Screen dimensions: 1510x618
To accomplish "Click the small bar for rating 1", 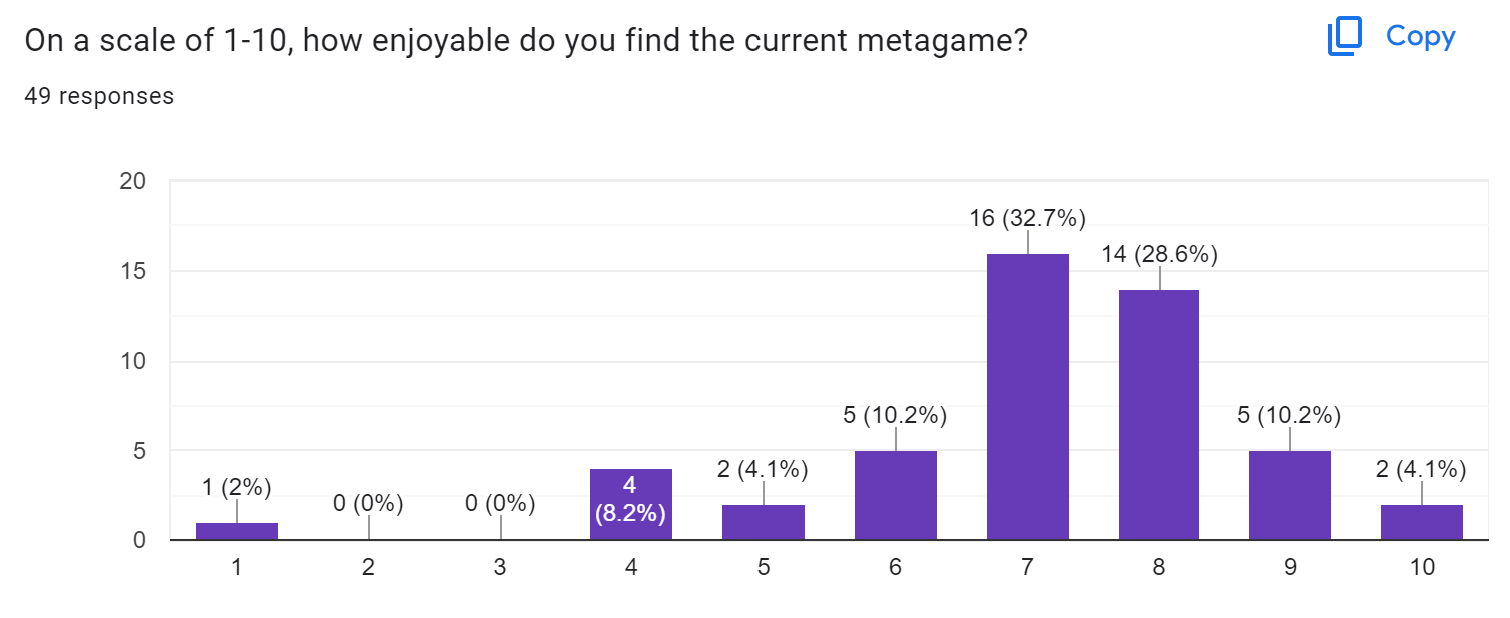I will [x=237, y=531].
